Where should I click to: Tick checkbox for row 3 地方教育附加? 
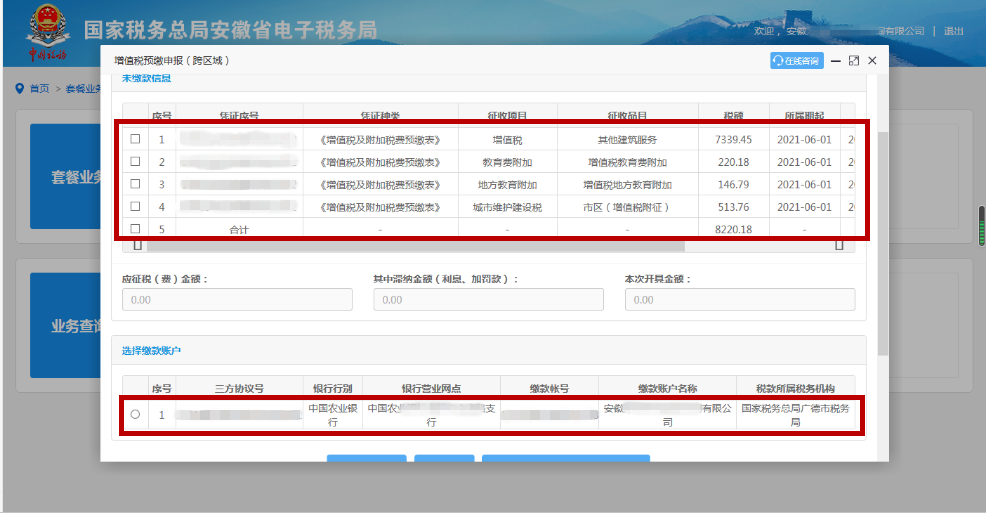point(135,184)
